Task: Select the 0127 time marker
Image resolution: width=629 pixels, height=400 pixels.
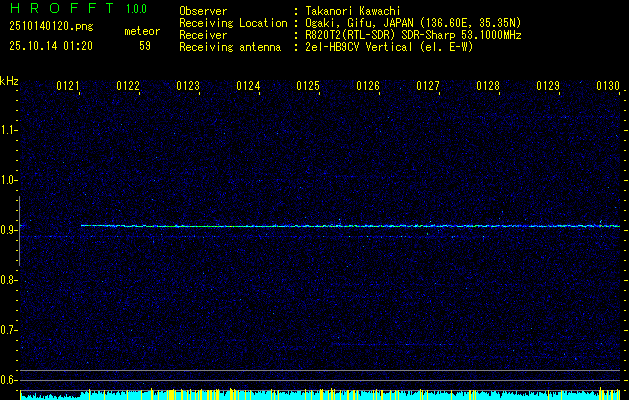Action: pos(428,87)
